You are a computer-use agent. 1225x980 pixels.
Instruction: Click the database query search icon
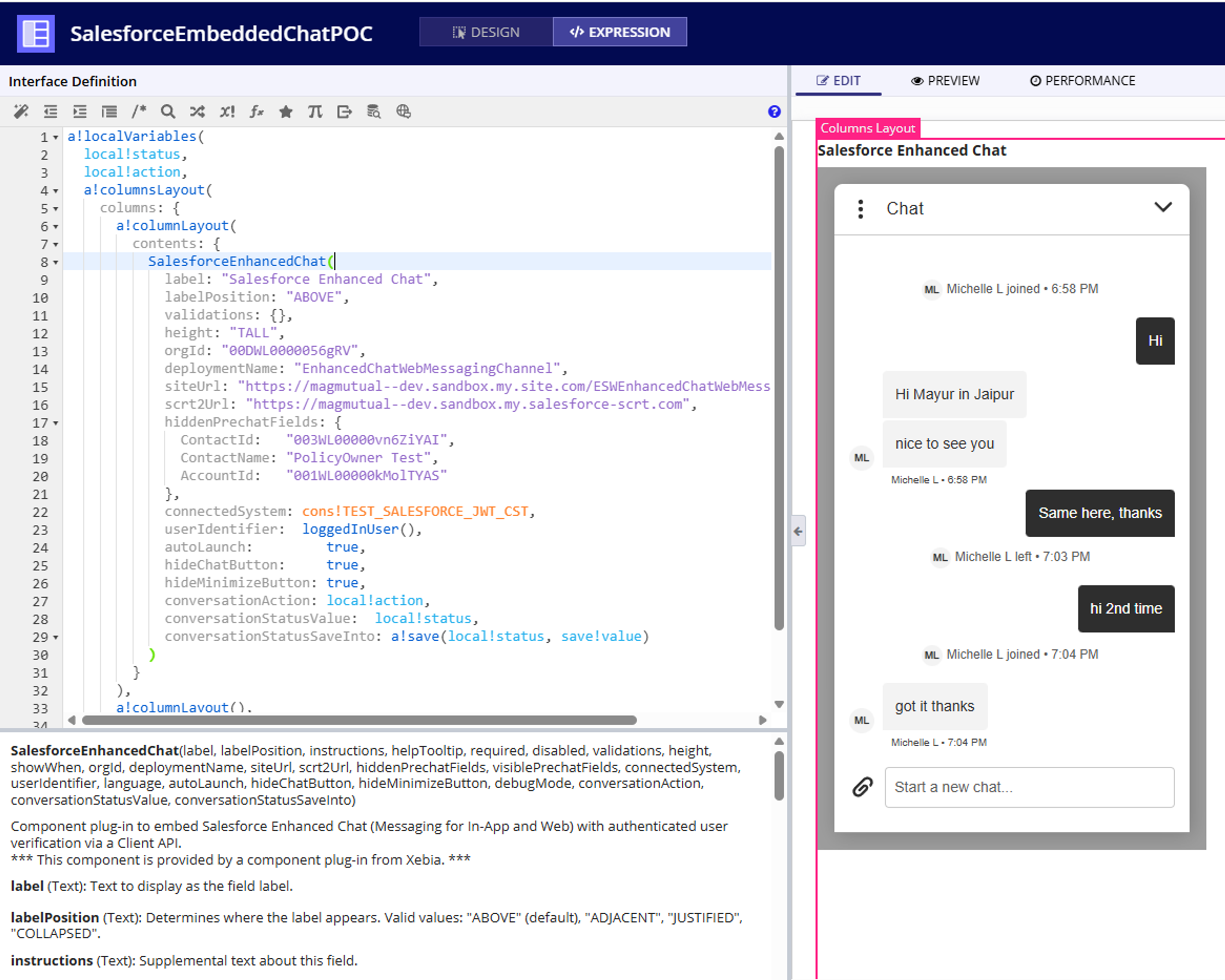pyautogui.click(x=373, y=111)
